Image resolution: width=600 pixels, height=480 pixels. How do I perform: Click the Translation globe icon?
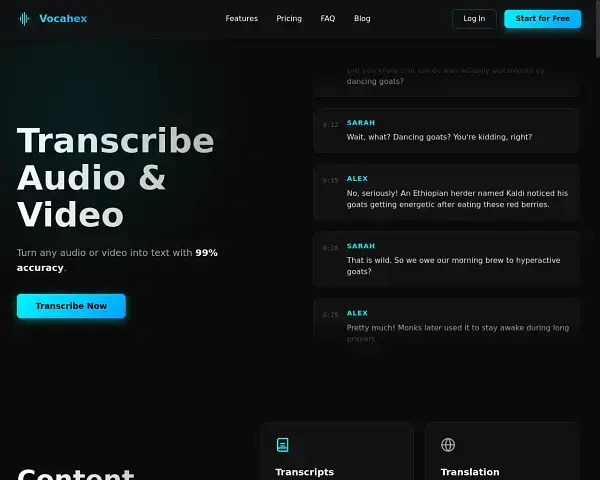pyautogui.click(x=448, y=445)
